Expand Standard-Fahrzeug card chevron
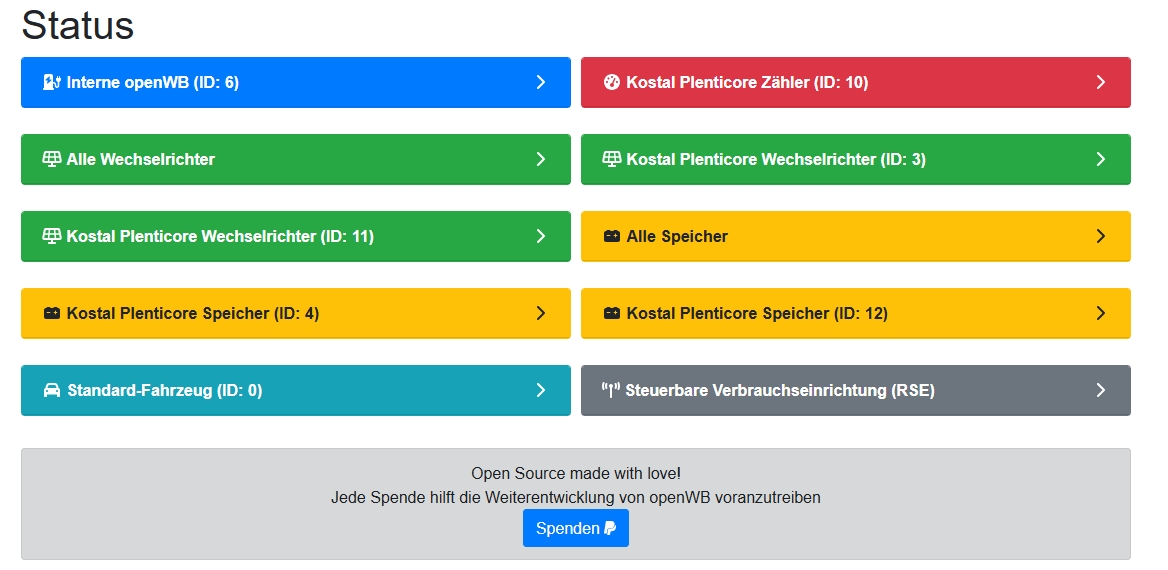This screenshot has height=570, width=1168. coord(541,390)
